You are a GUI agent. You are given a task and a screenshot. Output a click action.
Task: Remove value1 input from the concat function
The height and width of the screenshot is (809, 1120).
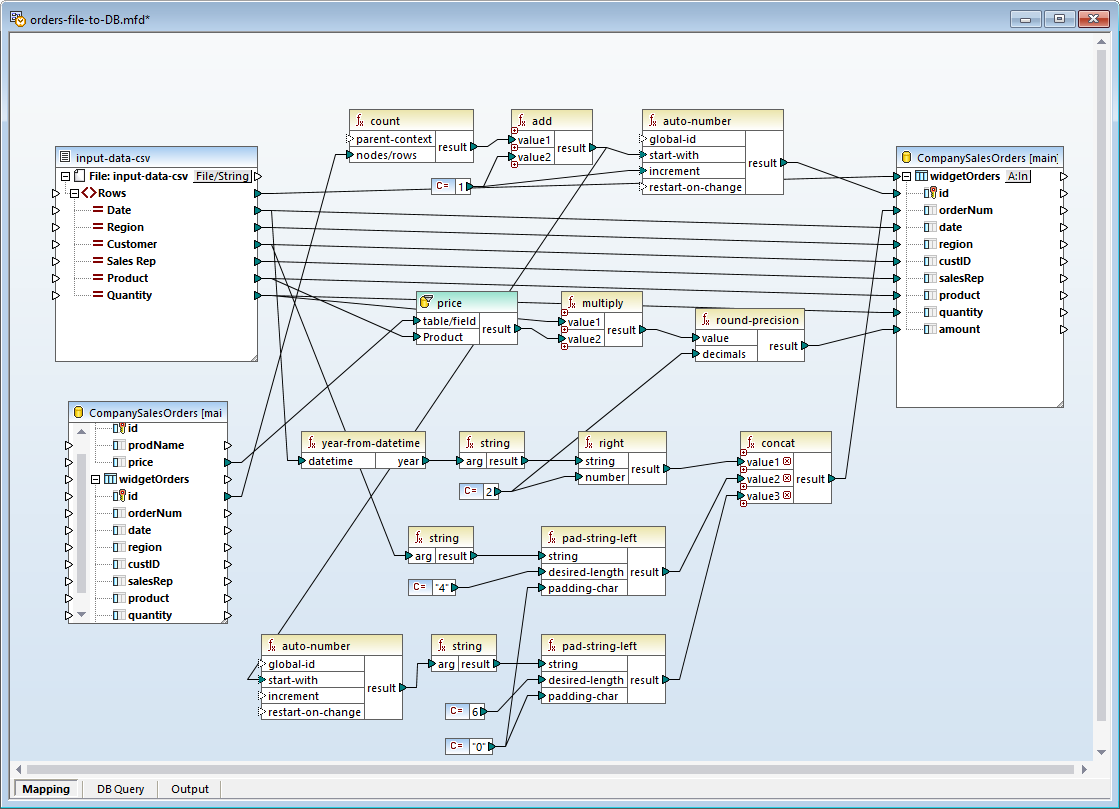(x=788, y=462)
